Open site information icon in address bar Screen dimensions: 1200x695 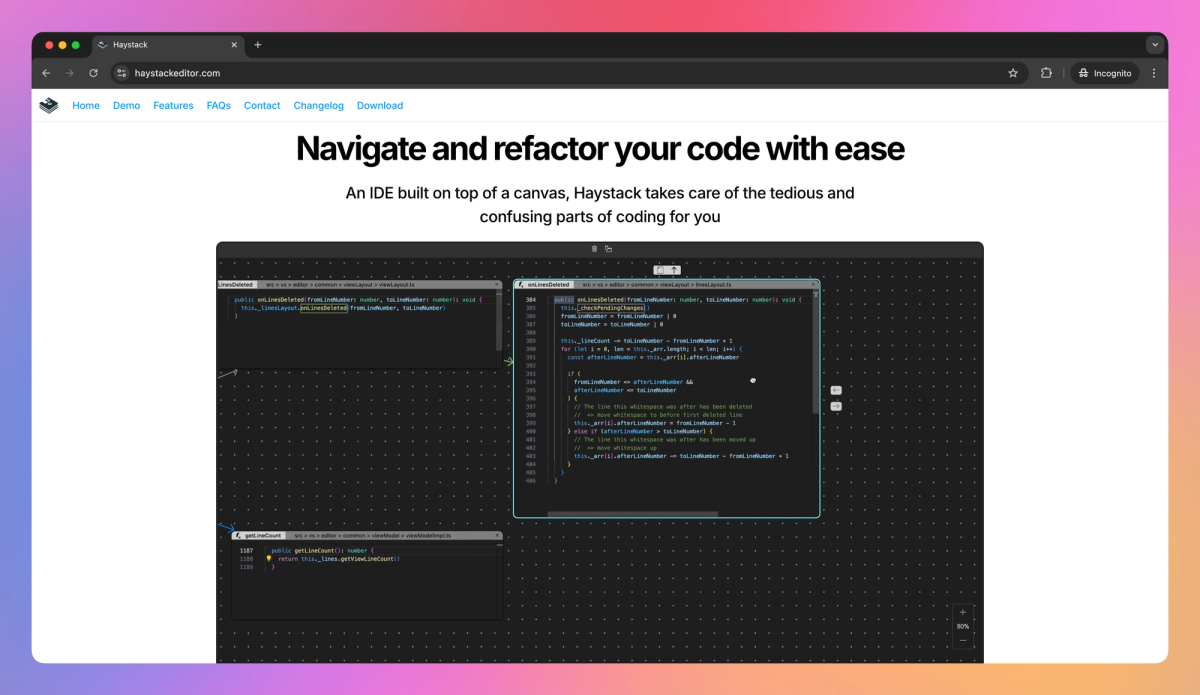(122, 73)
